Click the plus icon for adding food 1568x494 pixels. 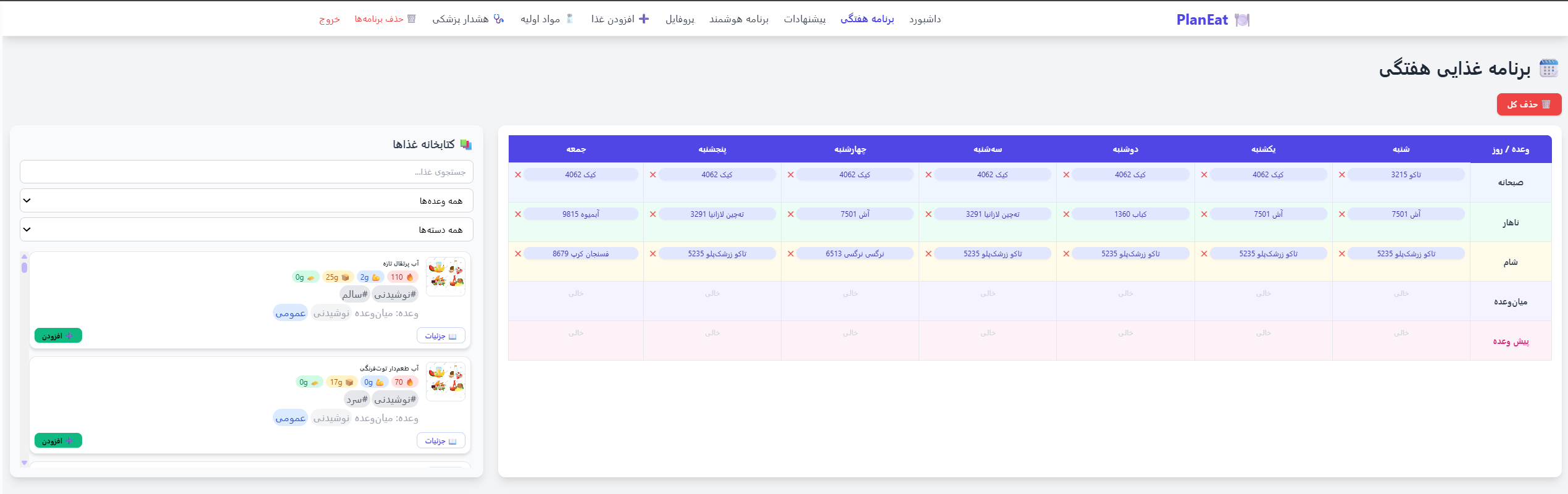(x=644, y=19)
